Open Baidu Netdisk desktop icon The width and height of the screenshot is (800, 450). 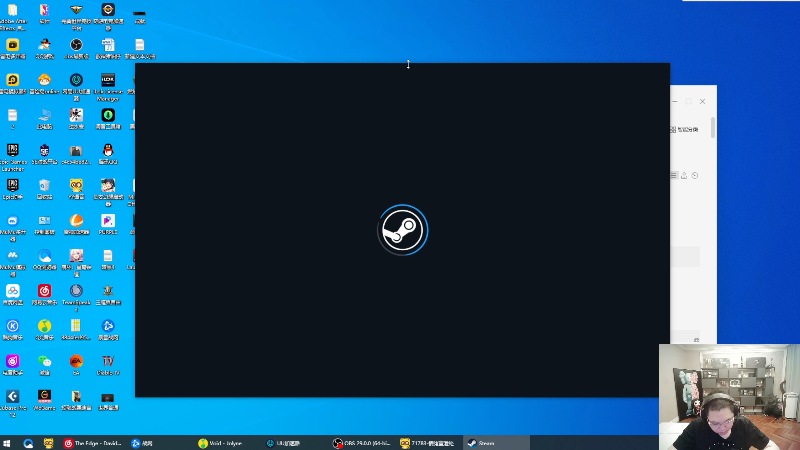13,294
